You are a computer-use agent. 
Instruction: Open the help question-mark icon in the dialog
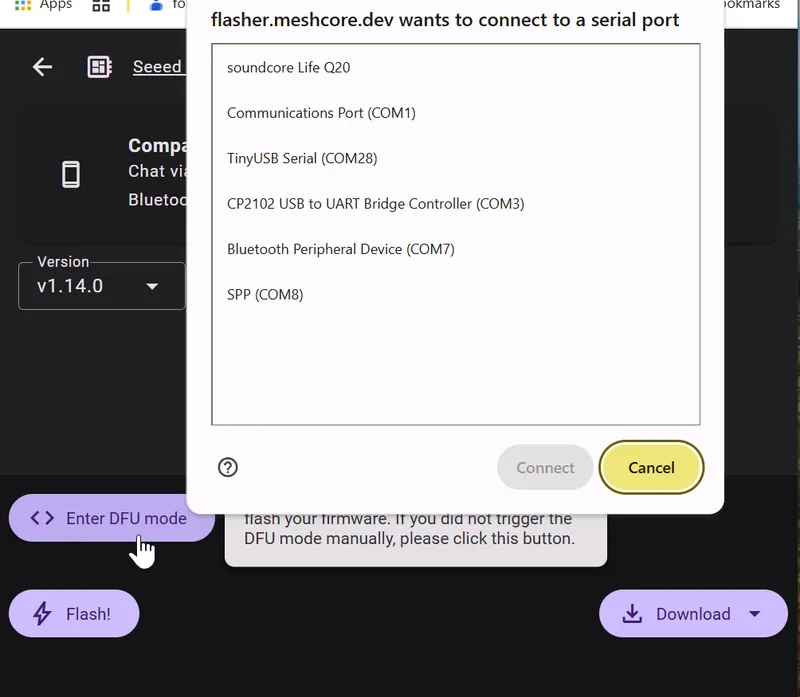click(x=227, y=467)
